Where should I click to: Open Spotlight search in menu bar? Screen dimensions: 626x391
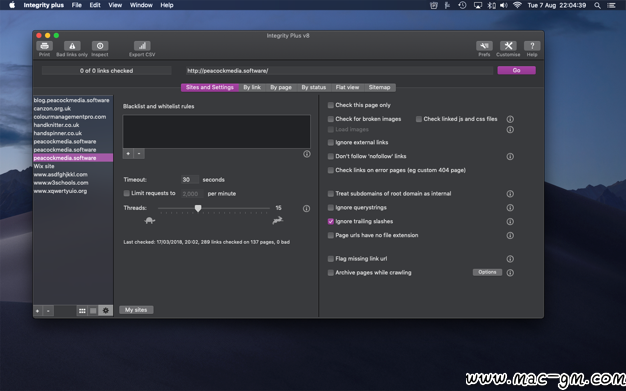tap(597, 5)
